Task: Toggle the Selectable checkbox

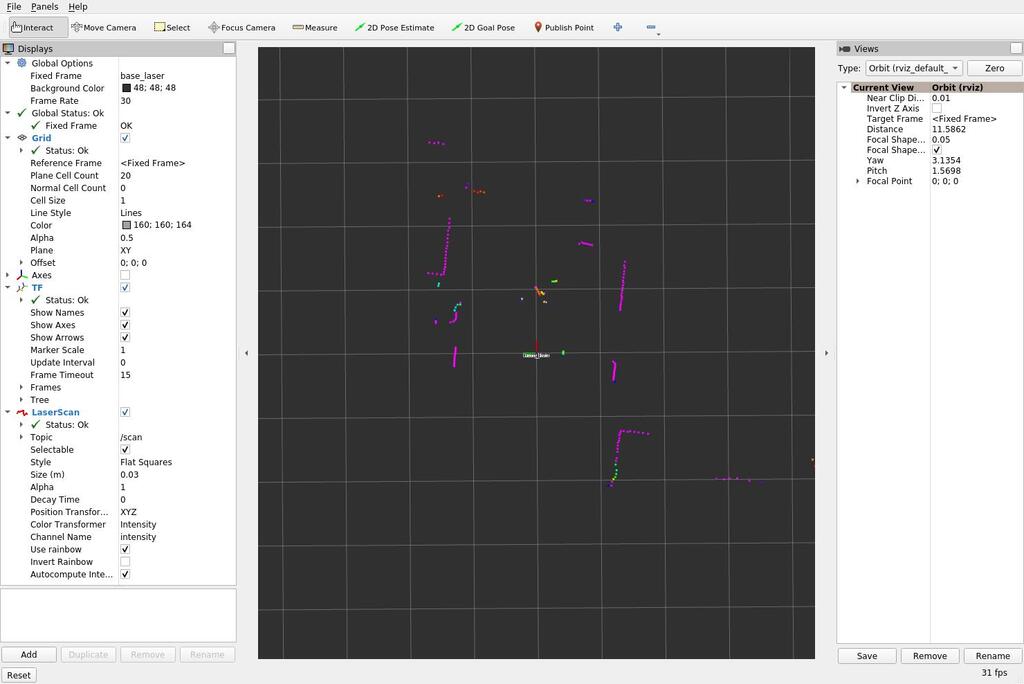Action: pyautogui.click(x=125, y=449)
